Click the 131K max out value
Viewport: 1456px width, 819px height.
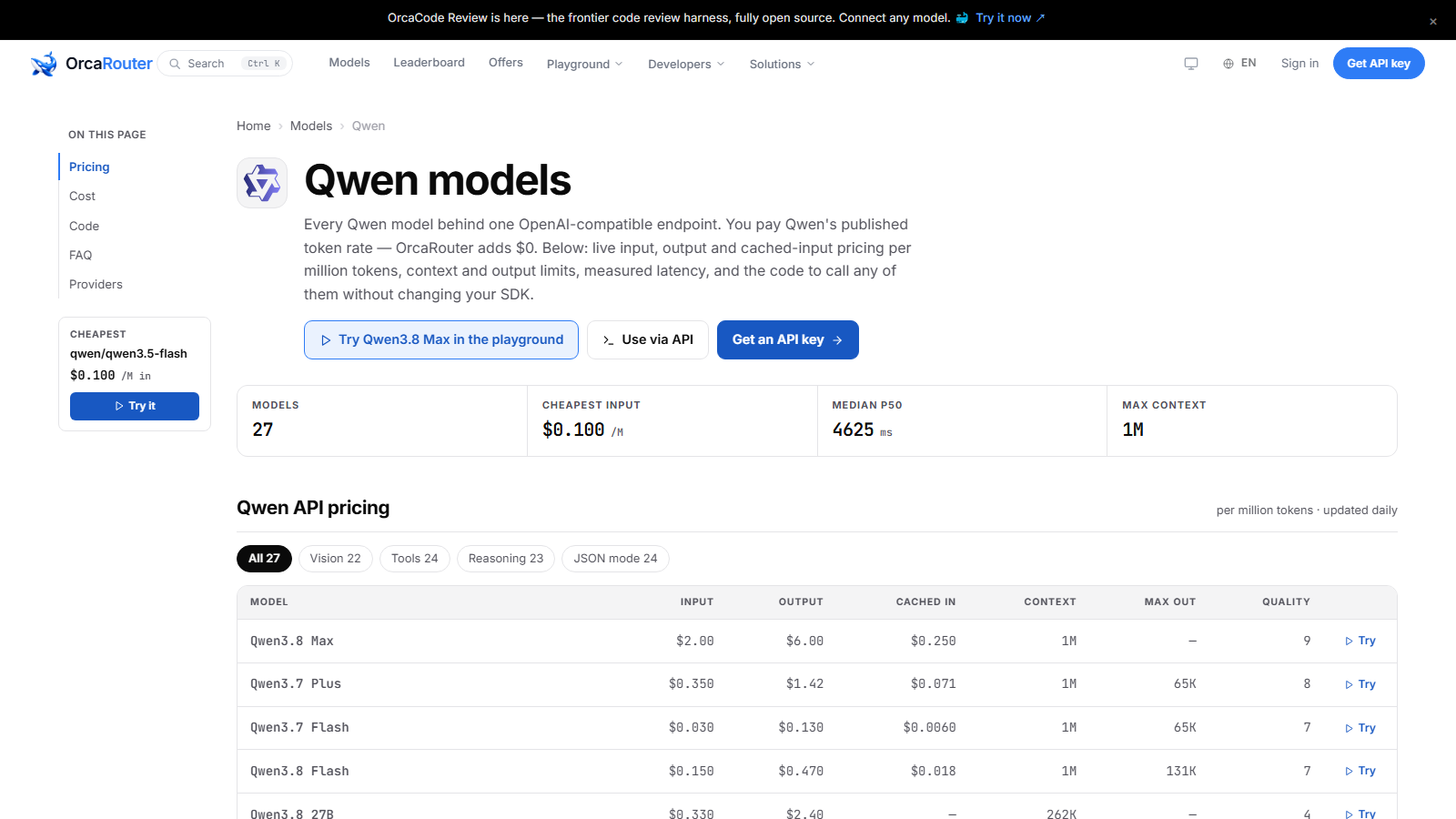tap(1181, 772)
